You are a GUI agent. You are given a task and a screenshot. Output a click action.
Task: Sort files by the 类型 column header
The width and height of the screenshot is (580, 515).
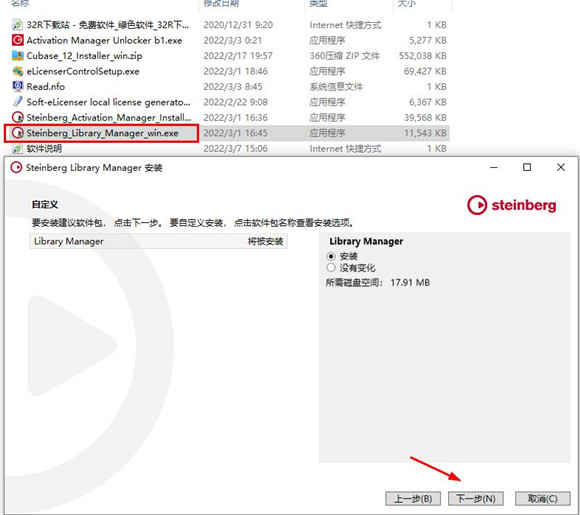pyautogui.click(x=318, y=3)
